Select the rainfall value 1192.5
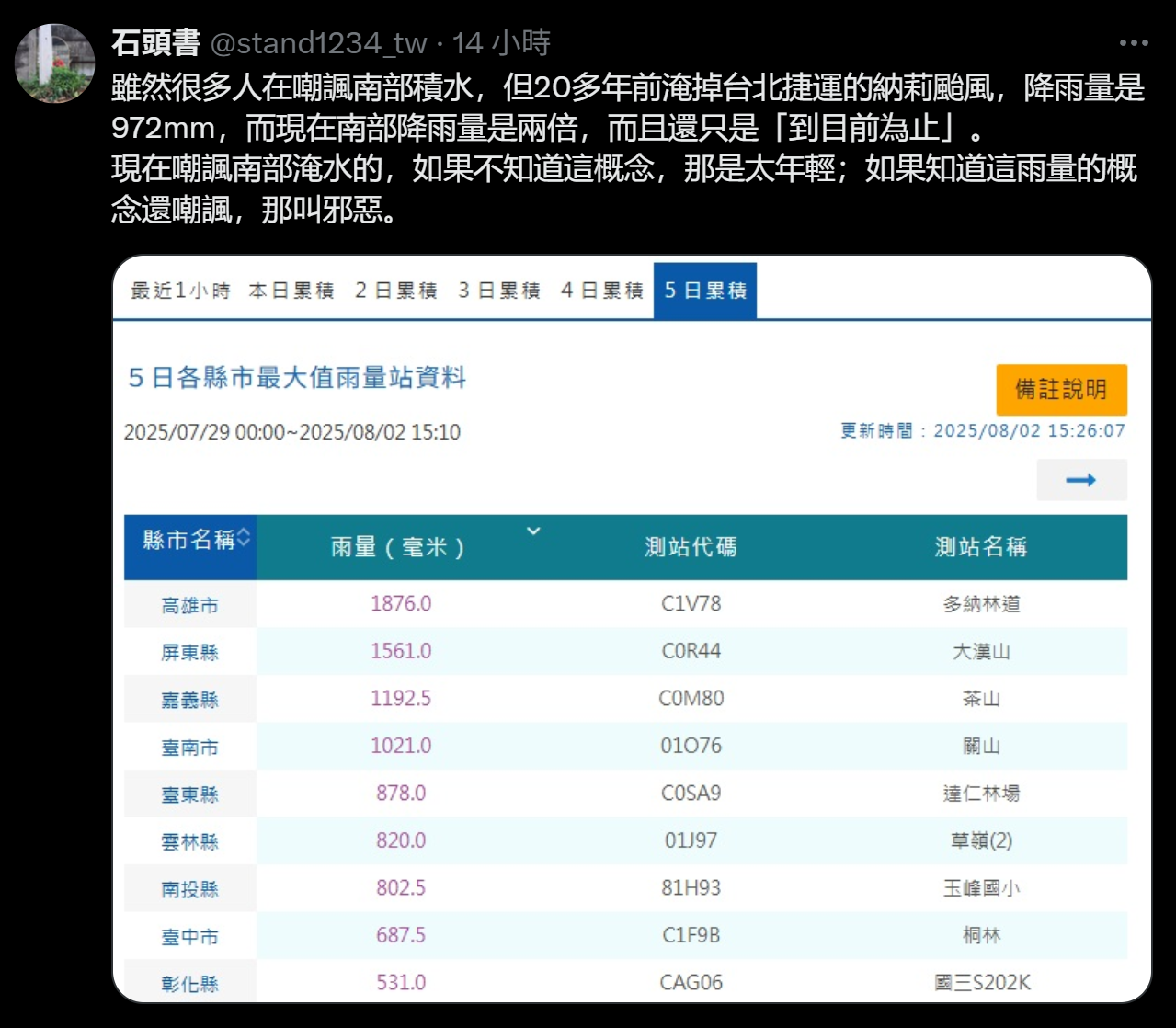The image size is (1176, 1028). click(401, 698)
